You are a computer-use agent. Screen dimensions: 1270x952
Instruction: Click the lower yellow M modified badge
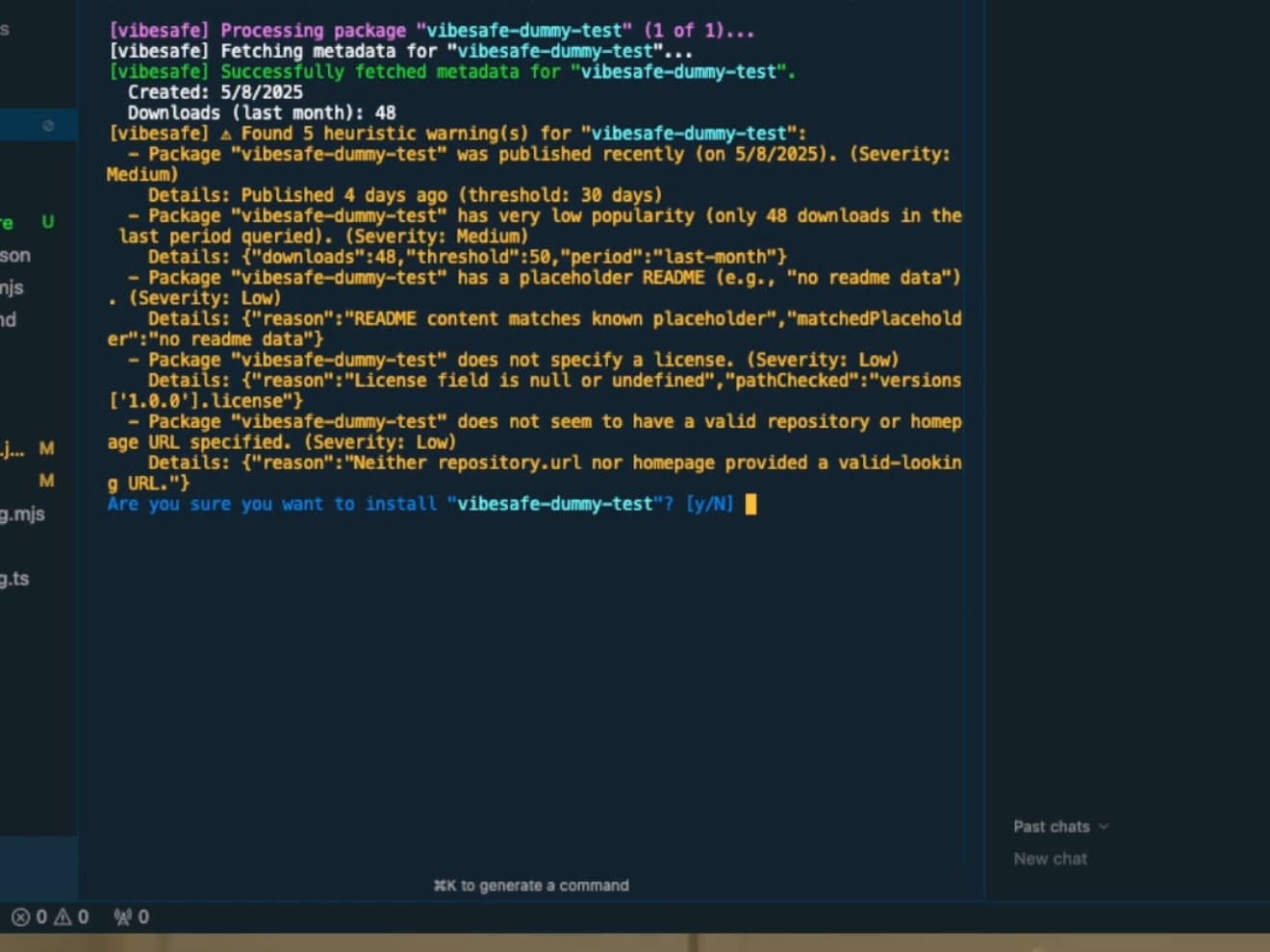point(46,481)
